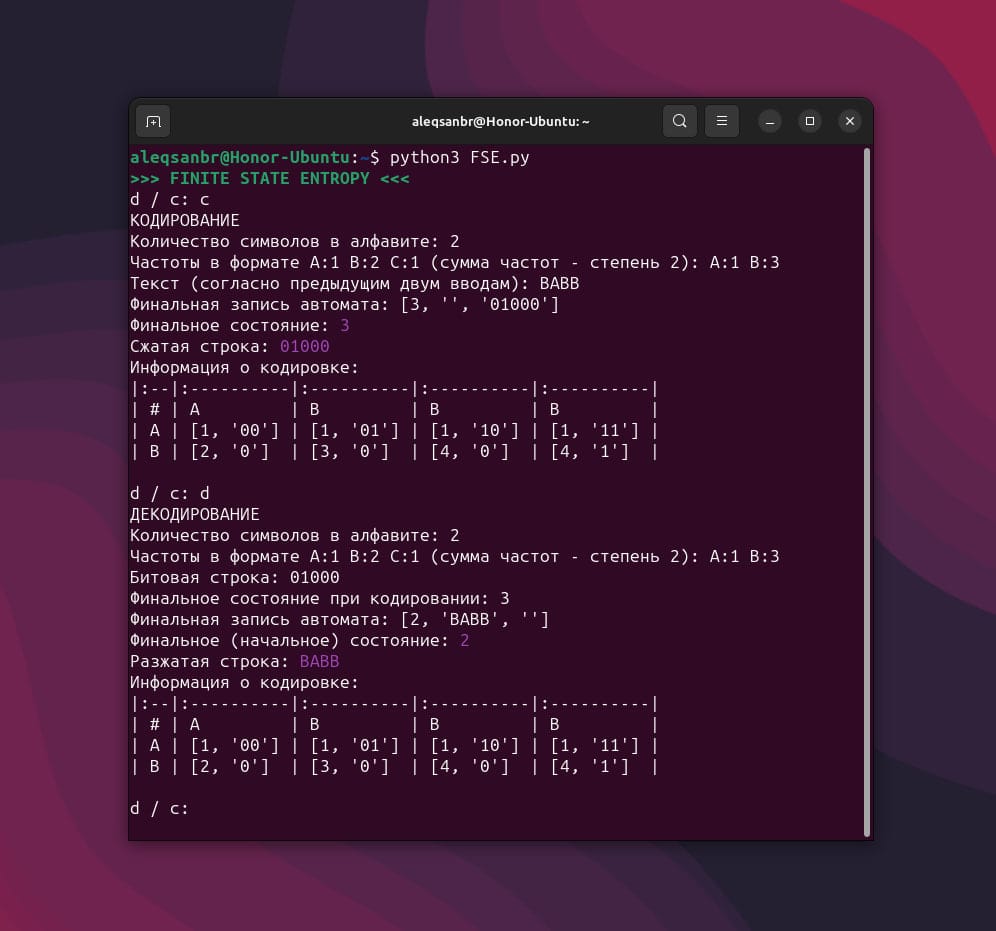Image resolution: width=996 pixels, height=931 pixels.
Task: Maximize the terminal window
Action: pyautogui.click(x=810, y=121)
